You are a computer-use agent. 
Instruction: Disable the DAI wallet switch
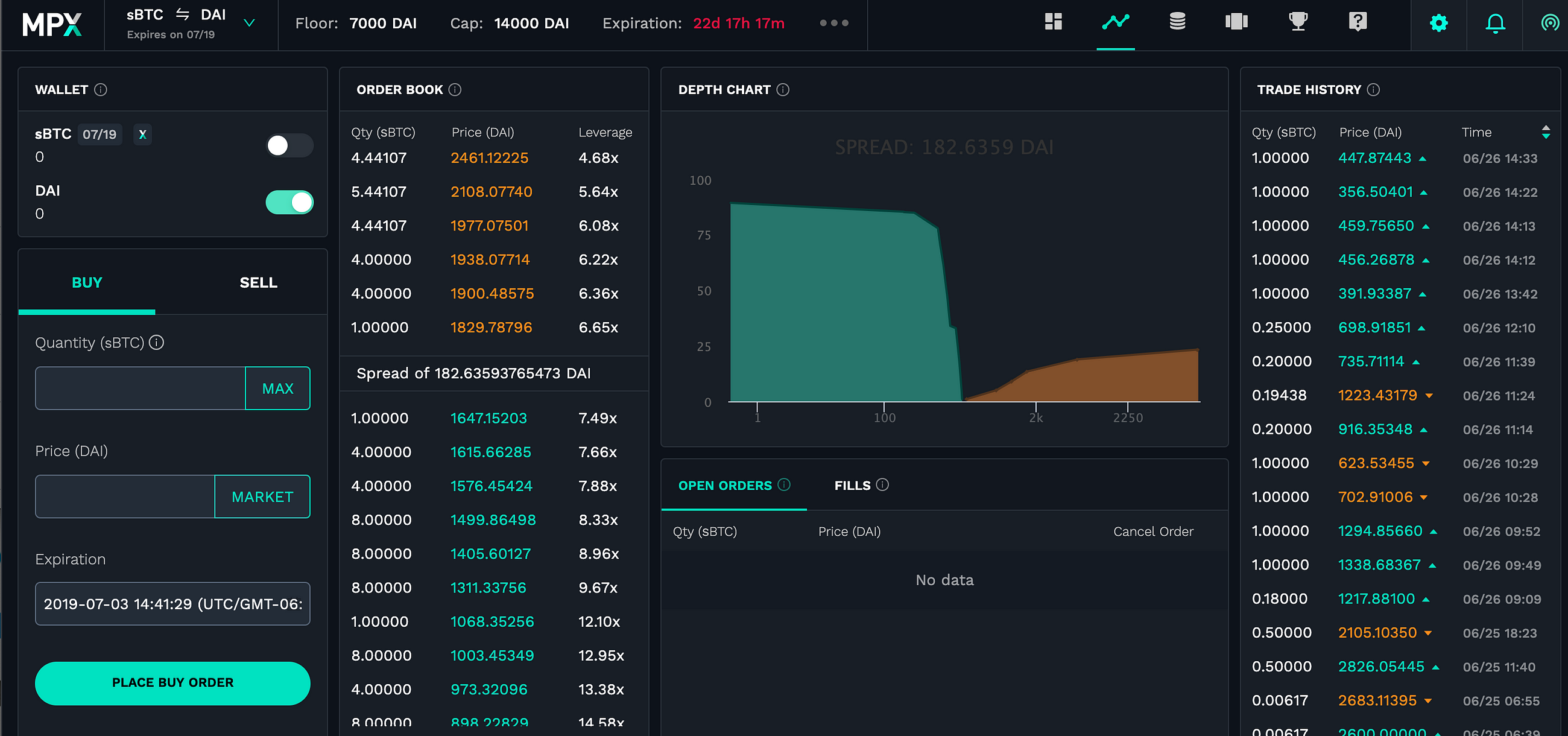click(x=289, y=202)
